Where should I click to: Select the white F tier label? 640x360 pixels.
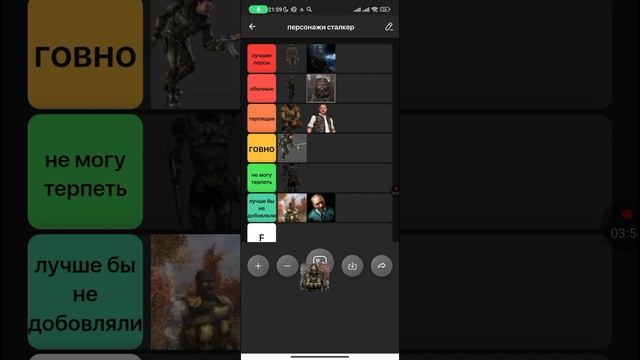pyautogui.click(x=262, y=233)
